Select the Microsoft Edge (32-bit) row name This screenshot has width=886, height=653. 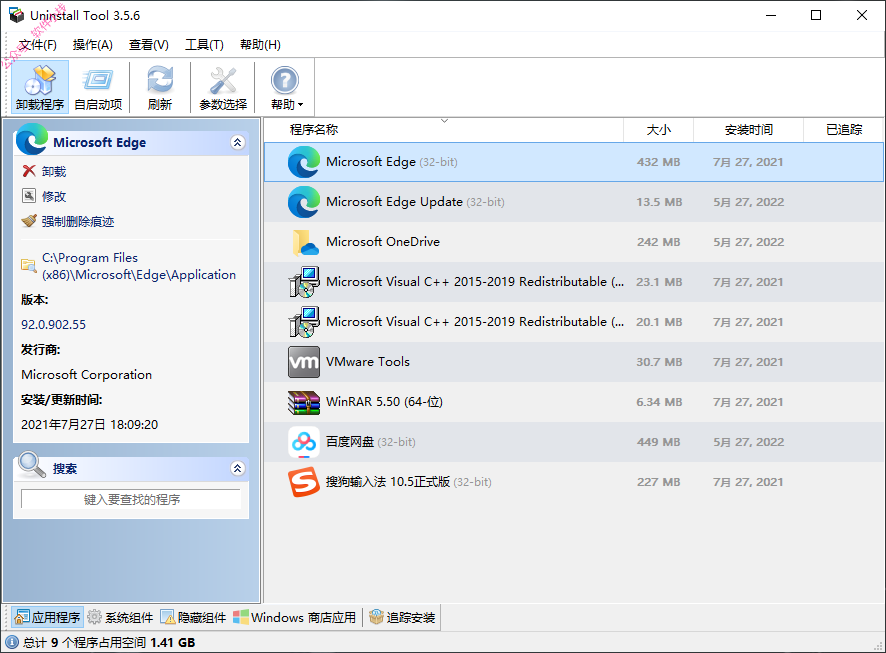392,162
